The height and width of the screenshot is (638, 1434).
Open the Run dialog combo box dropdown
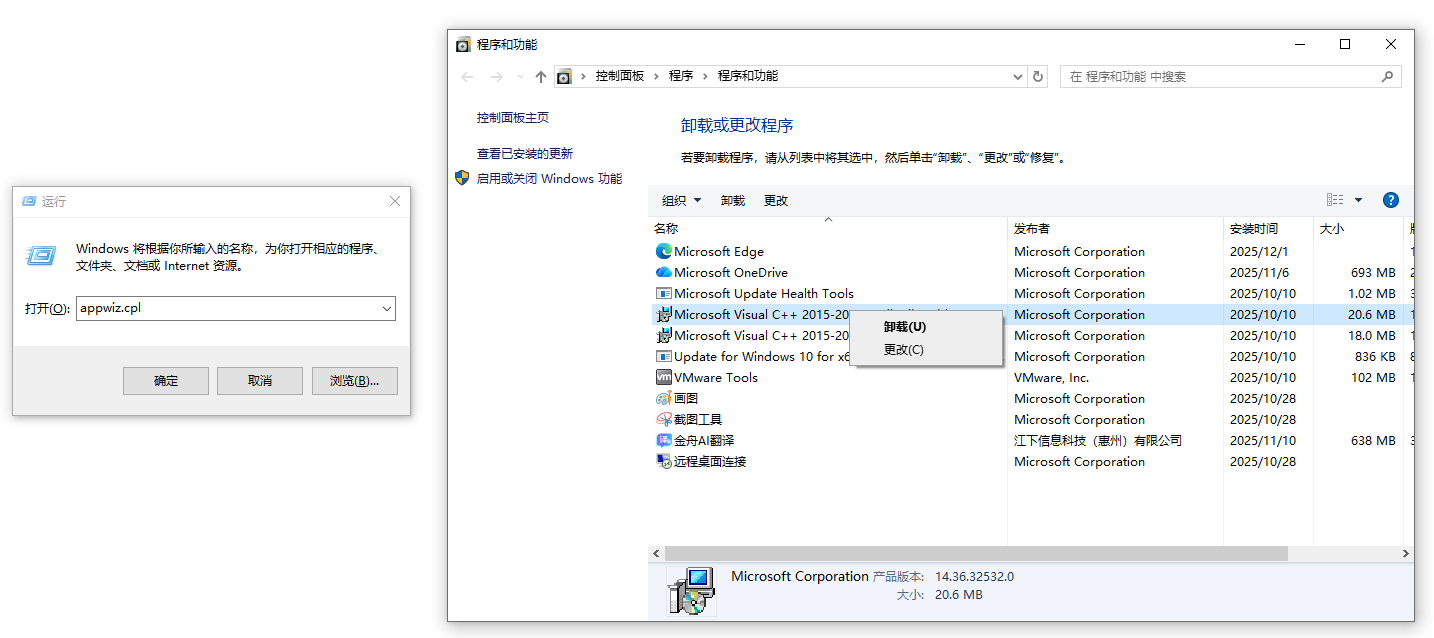pos(386,309)
